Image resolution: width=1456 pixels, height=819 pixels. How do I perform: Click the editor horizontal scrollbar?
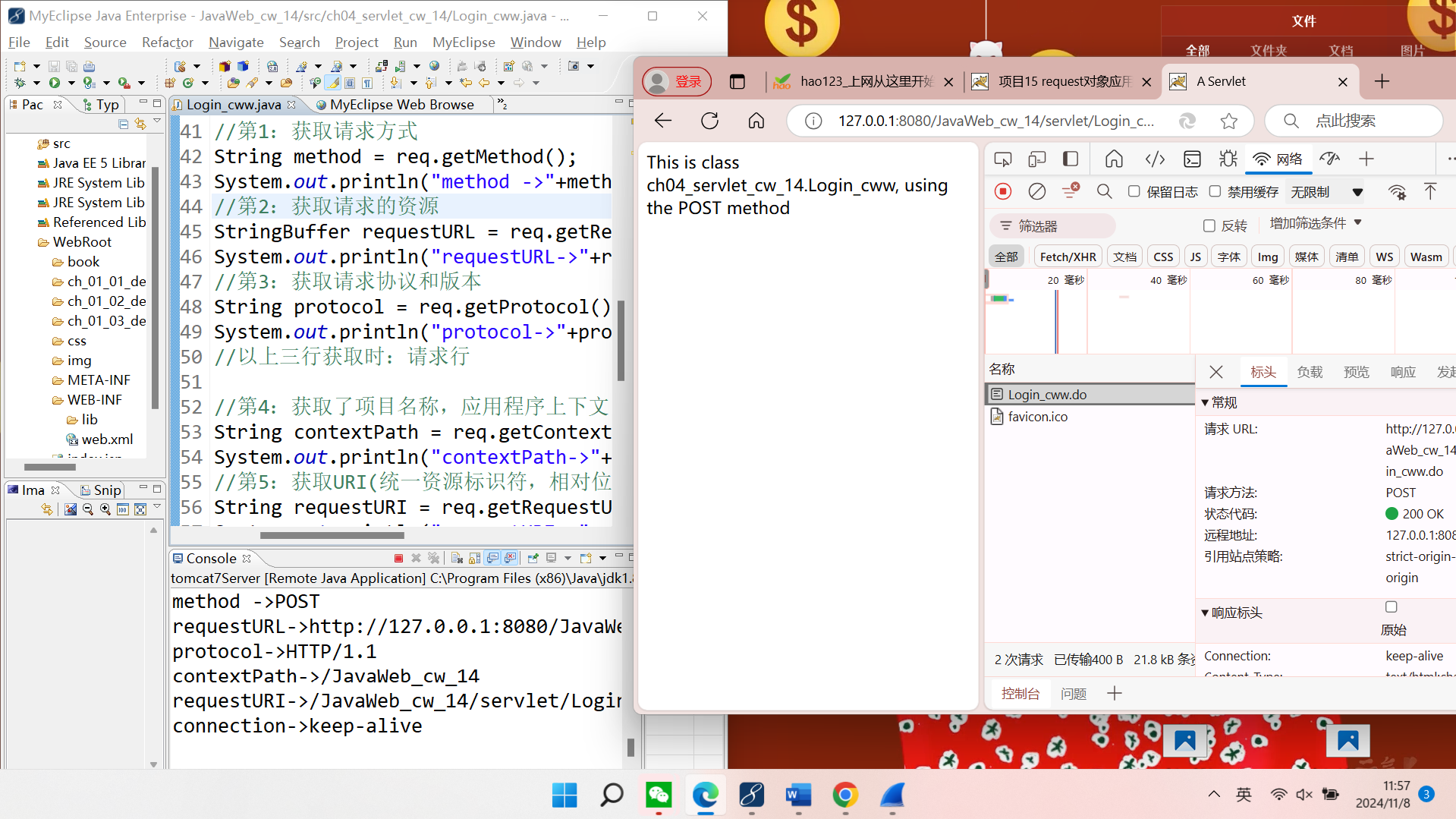[x=332, y=535]
